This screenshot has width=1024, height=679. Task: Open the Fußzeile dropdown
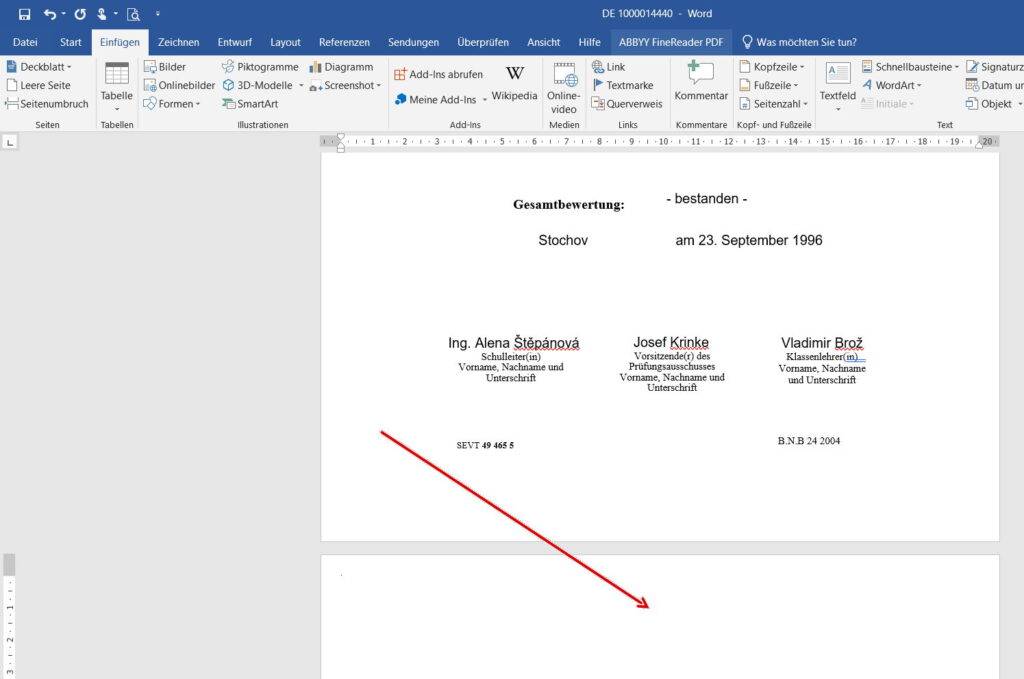coord(769,85)
